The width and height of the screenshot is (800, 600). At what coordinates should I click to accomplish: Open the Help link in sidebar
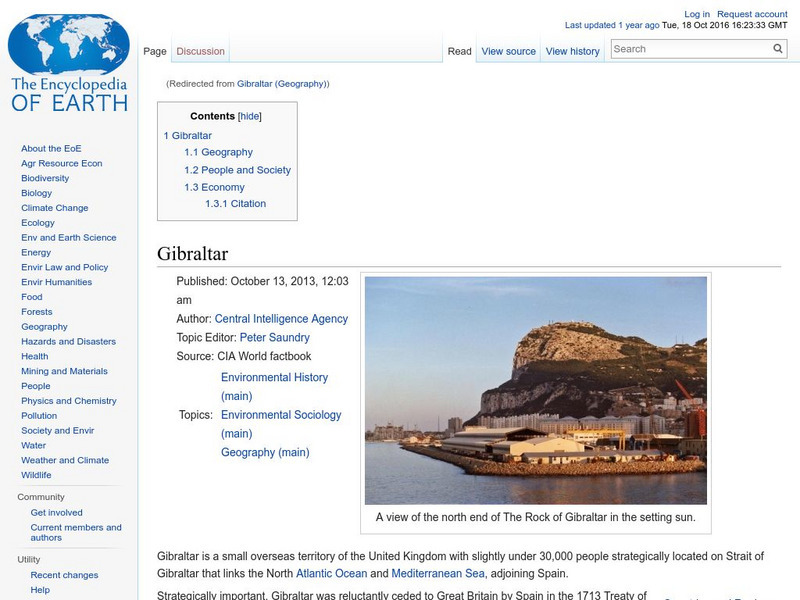(x=40, y=590)
